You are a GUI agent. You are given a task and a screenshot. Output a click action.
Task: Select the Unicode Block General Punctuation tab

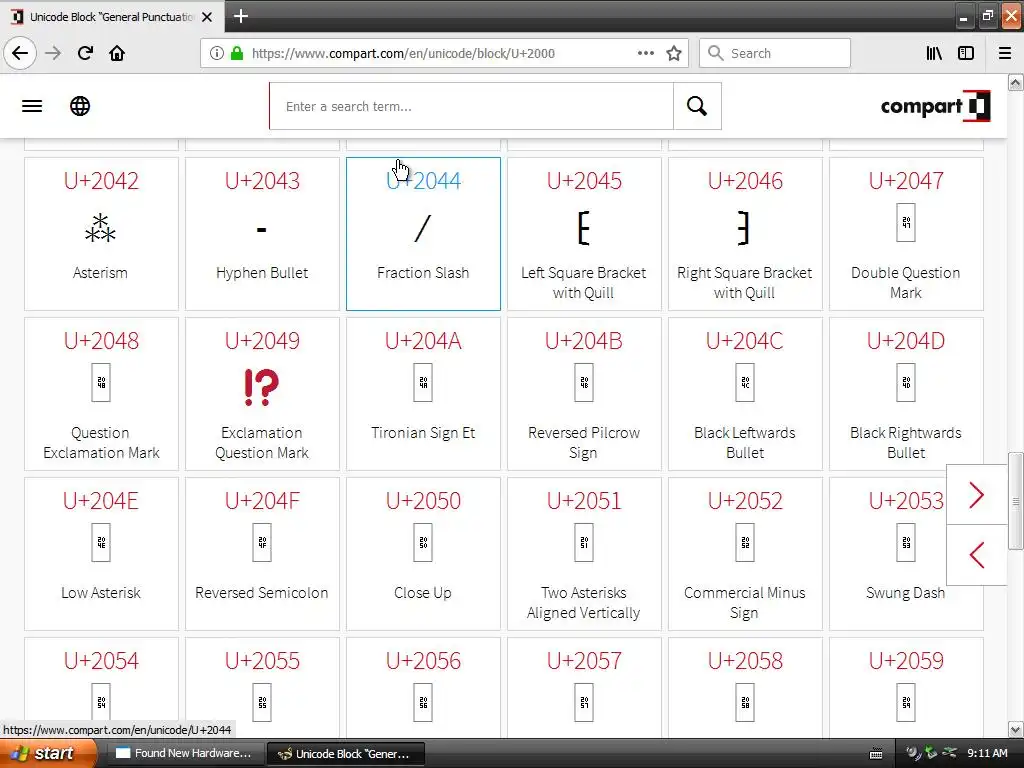click(x=112, y=17)
